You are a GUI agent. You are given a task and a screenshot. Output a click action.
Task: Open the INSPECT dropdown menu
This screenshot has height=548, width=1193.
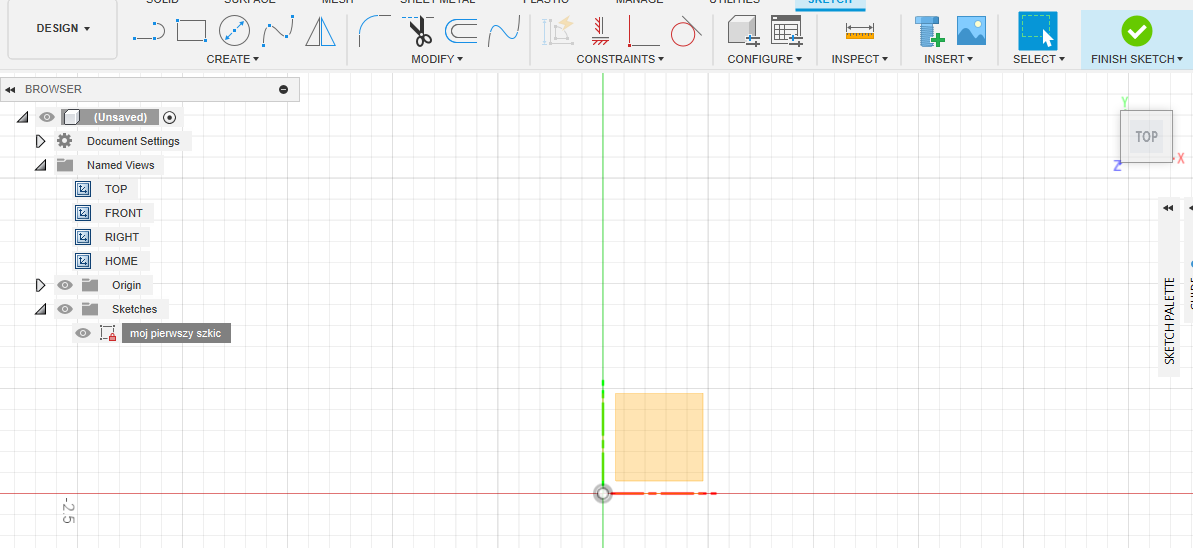(861, 59)
